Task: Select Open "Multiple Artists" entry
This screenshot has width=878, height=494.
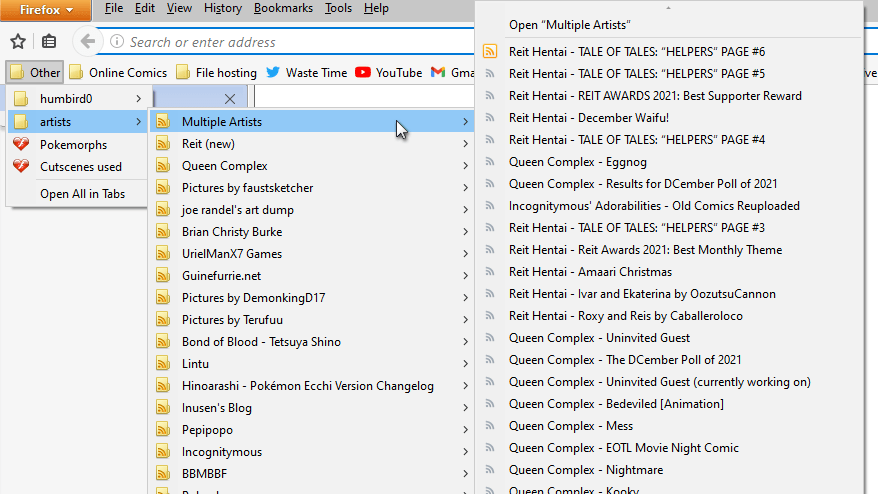Action: (x=569, y=25)
